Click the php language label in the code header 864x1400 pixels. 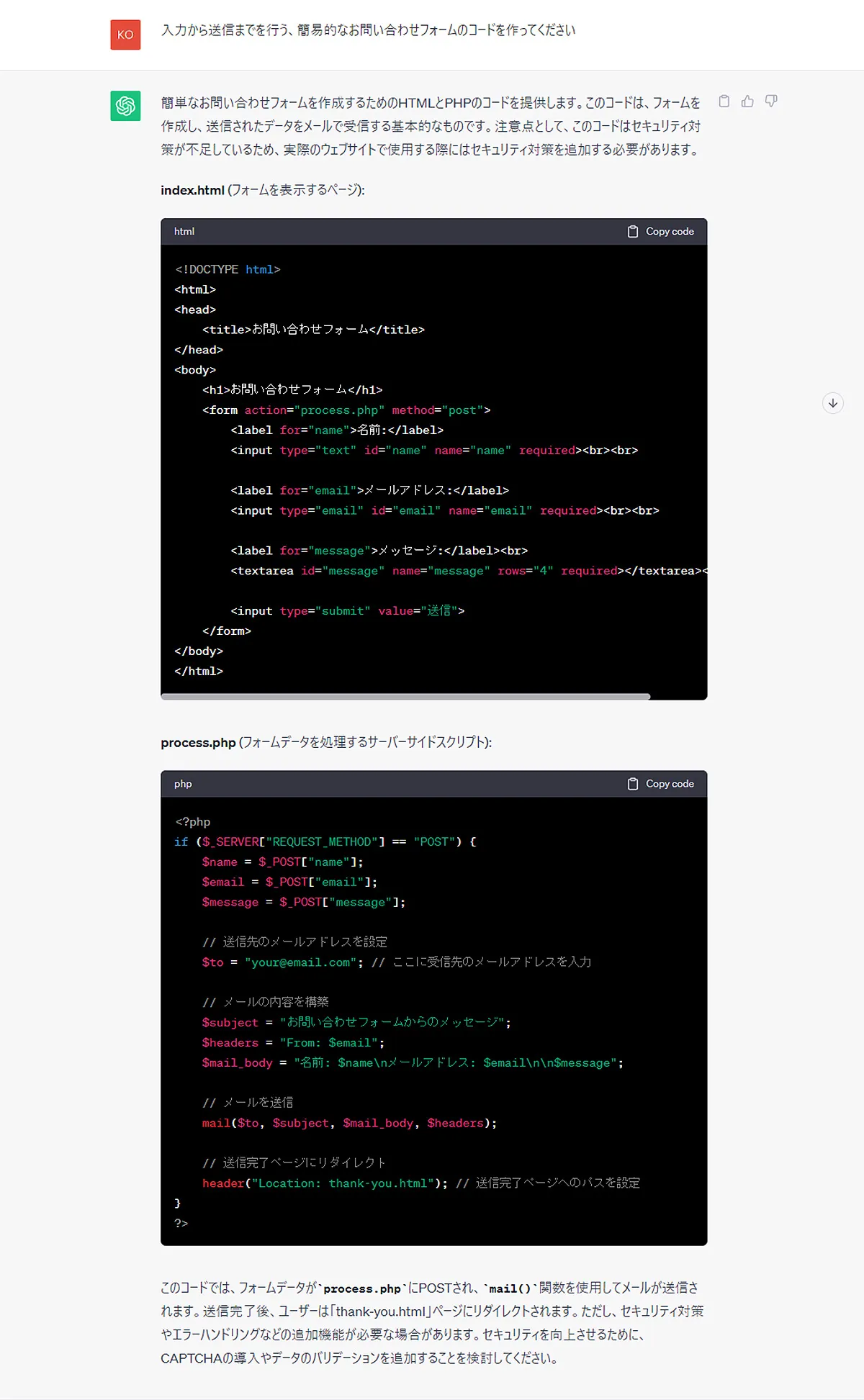pos(183,784)
